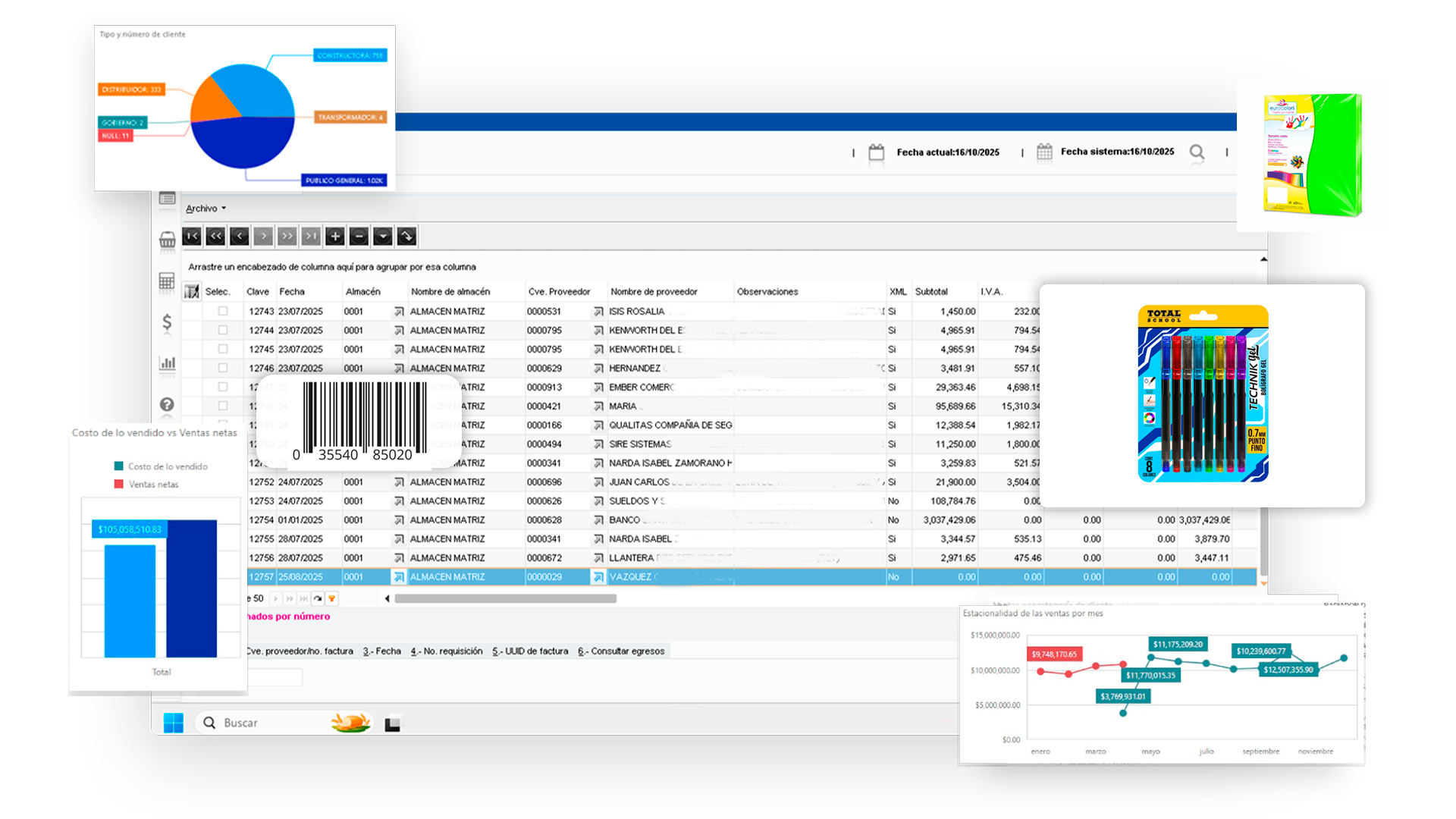Select the 3.- Fecha search option
Viewport: 1456px width, 819px height.
click(382, 651)
